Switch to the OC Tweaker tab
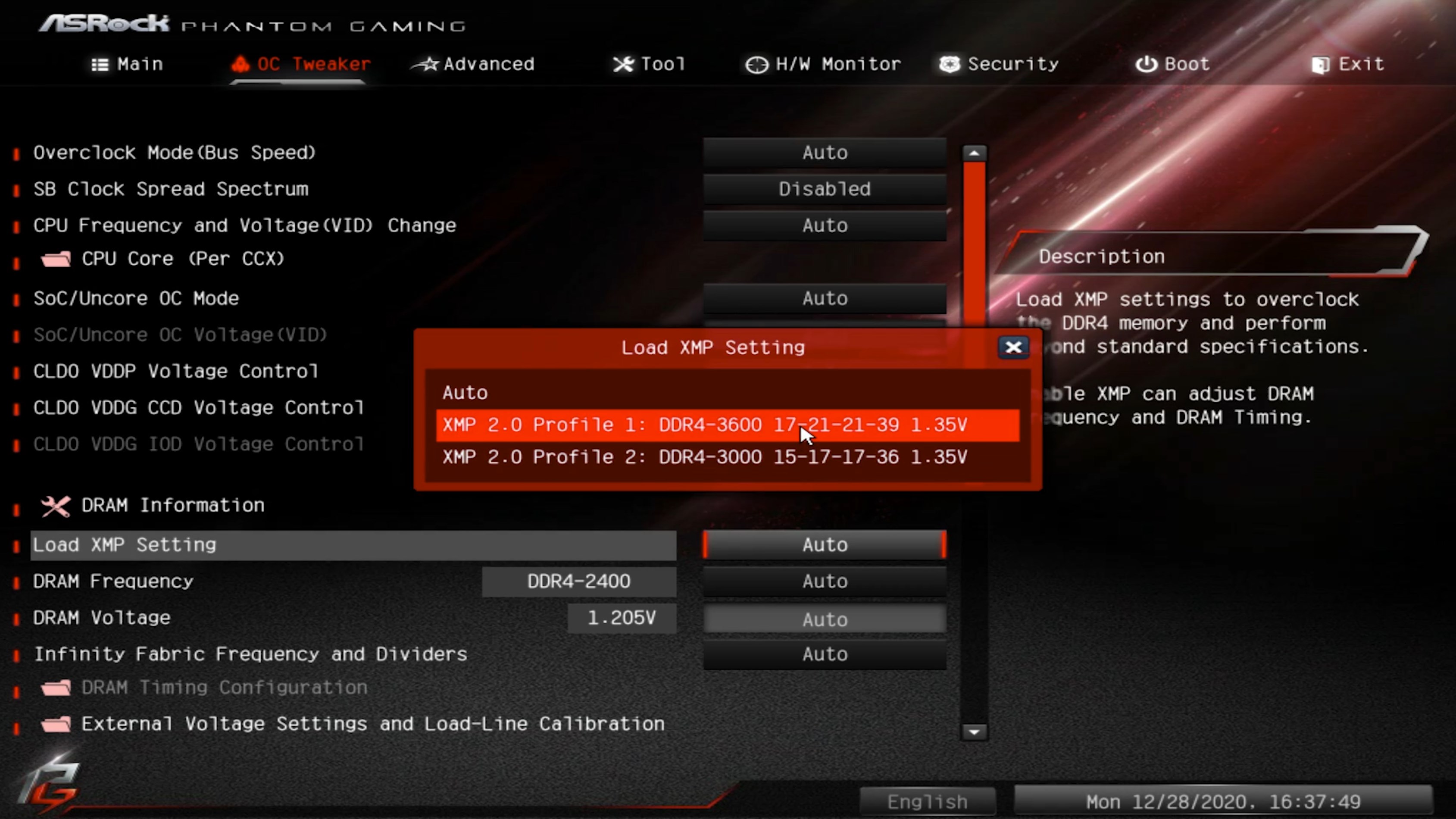Image resolution: width=1456 pixels, height=819 pixels. [301, 64]
